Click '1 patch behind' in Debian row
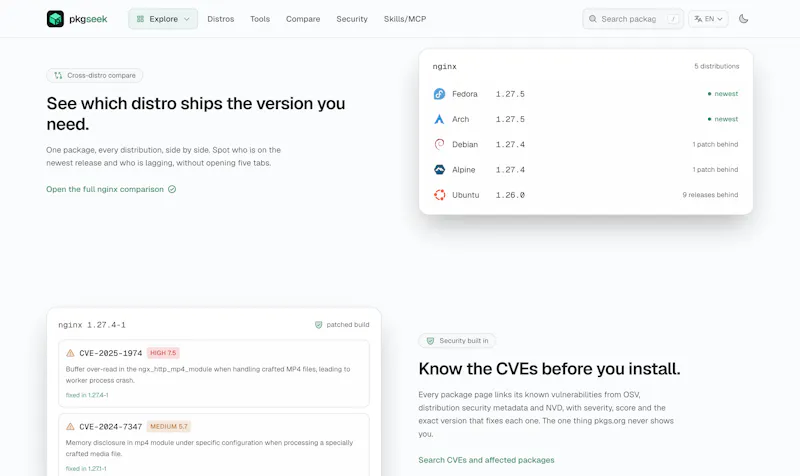 pos(715,144)
